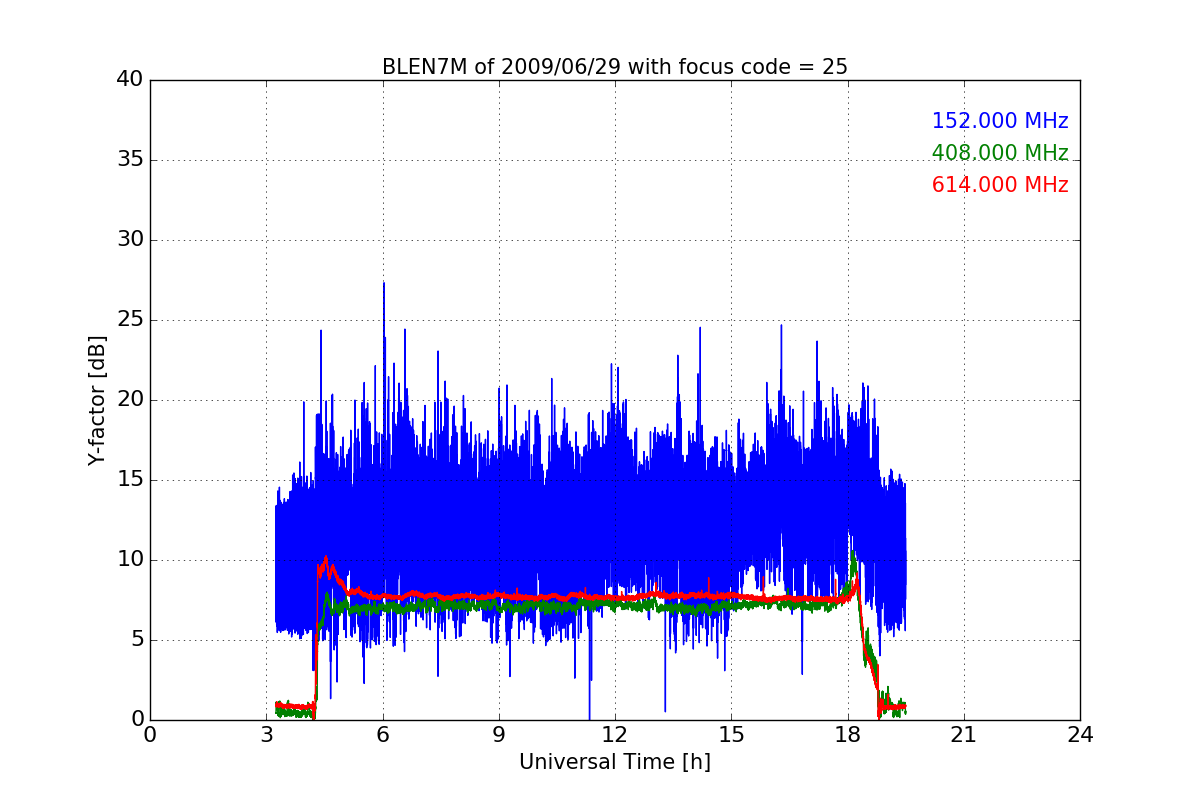Click x-axis tick label '3'
Screen dimensions: 1200x800
pyautogui.click(x=266, y=735)
